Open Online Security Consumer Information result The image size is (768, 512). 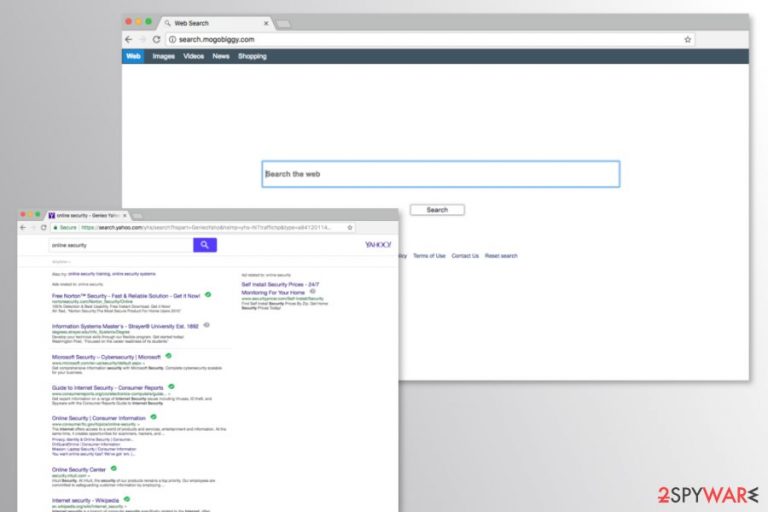coord(99,418)
